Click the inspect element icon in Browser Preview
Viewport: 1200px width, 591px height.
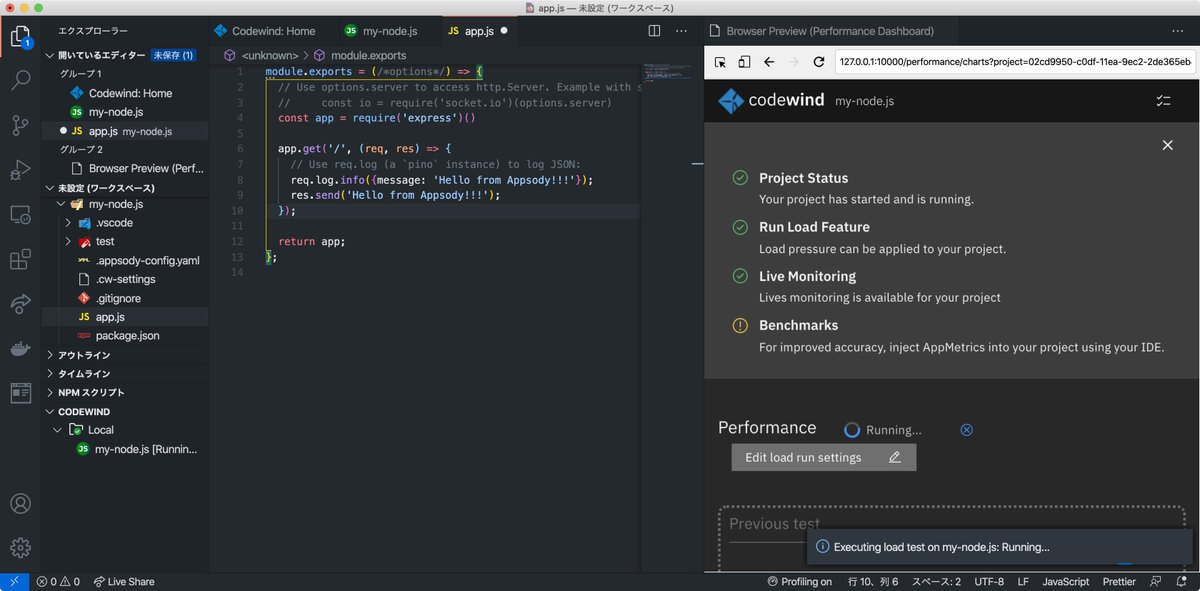tap(720, 62)
